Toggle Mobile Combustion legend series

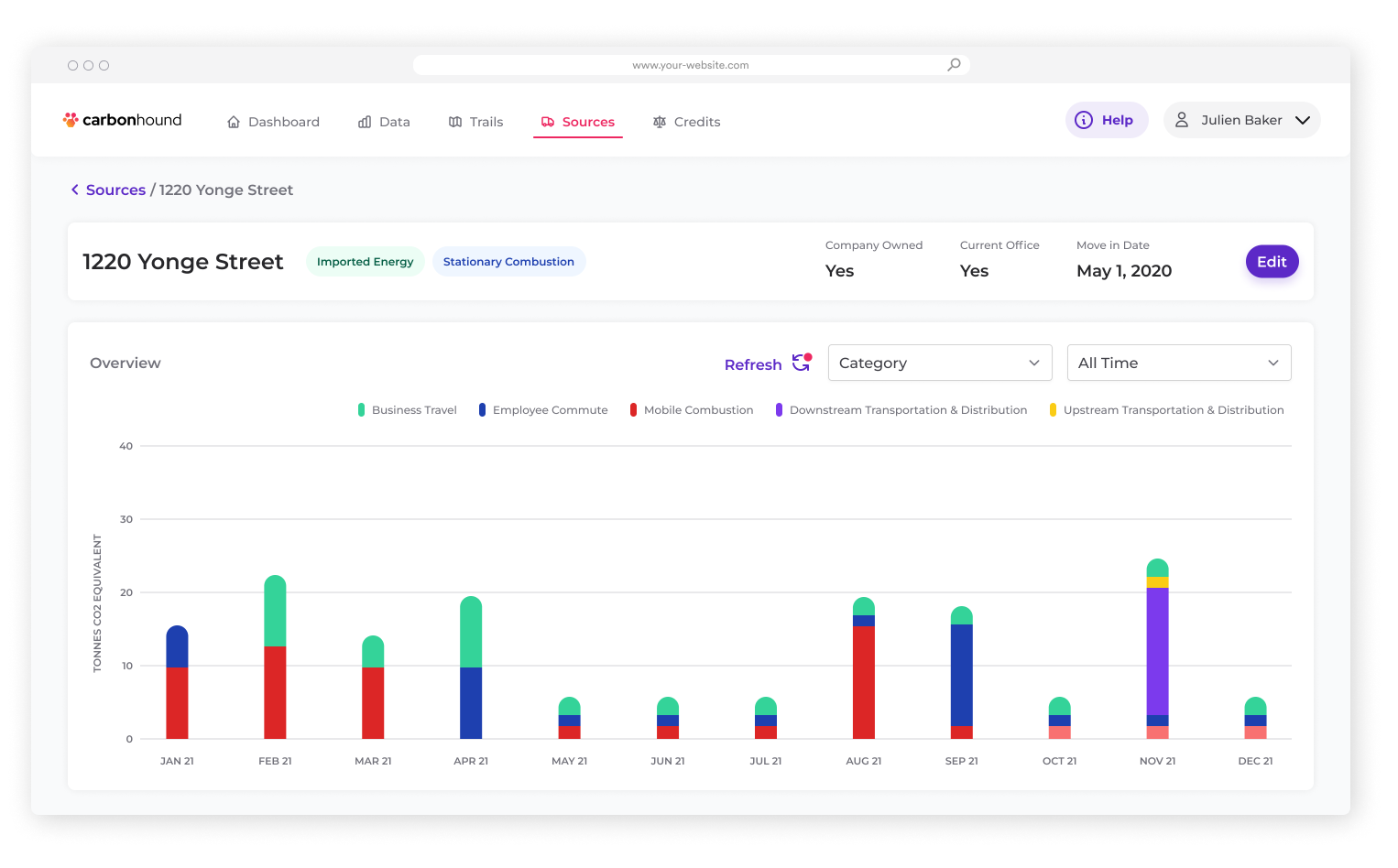coord(692,410)
